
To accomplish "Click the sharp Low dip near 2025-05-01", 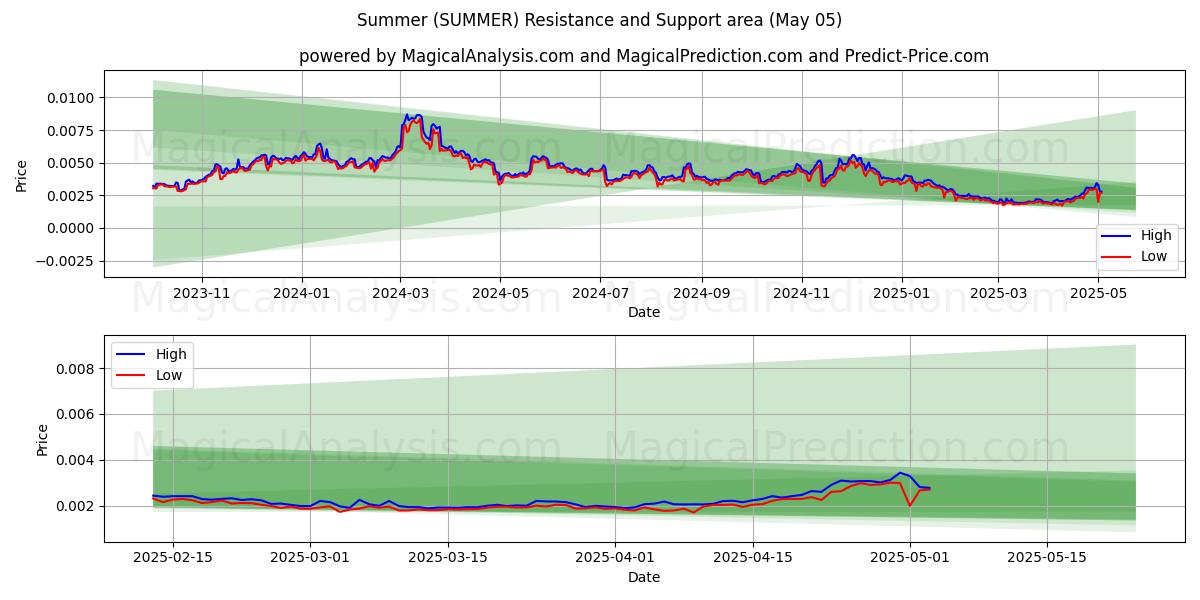I will coord(909,505).
